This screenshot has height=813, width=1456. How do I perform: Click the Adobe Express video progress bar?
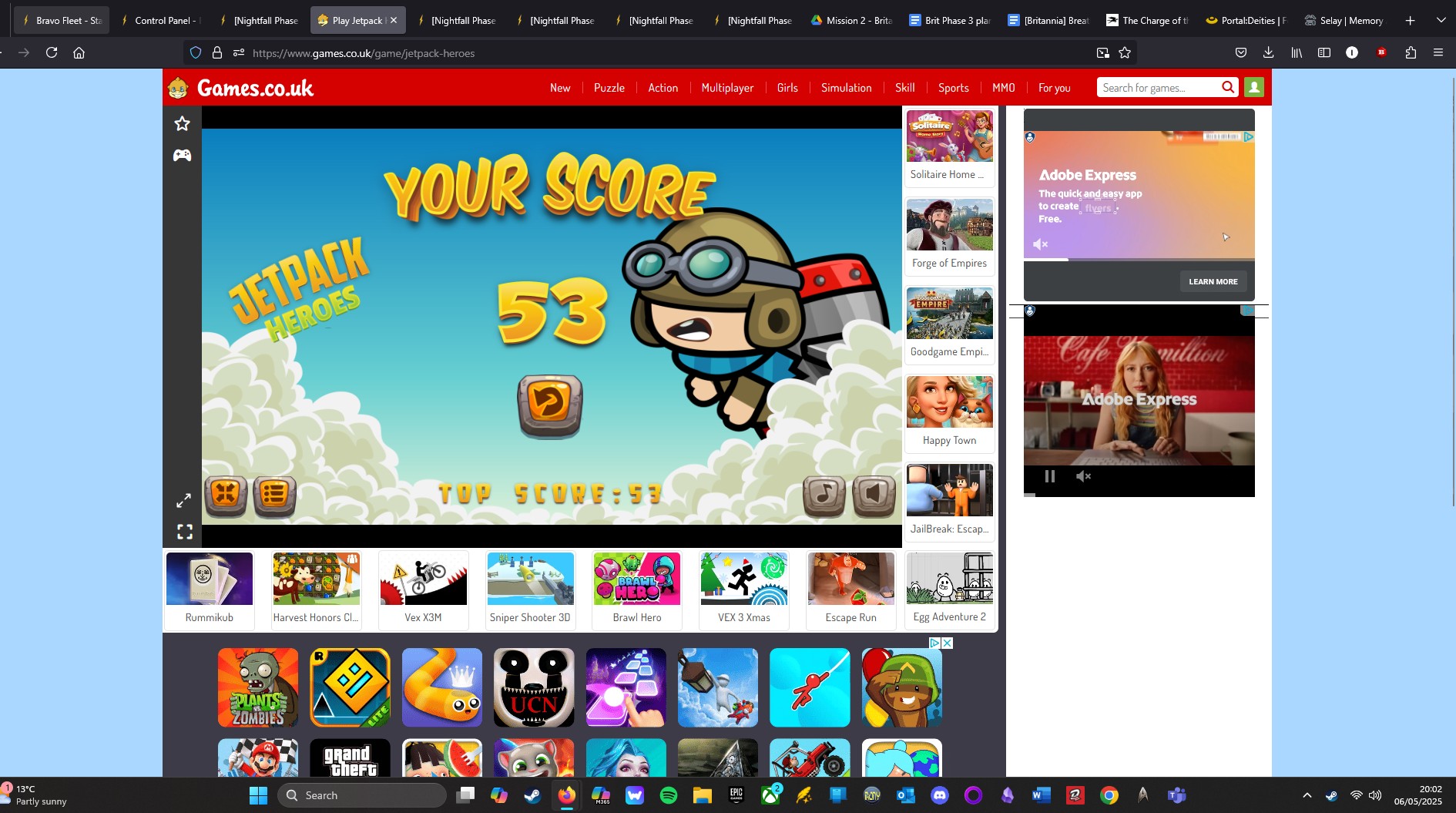tap(1139, 494)
